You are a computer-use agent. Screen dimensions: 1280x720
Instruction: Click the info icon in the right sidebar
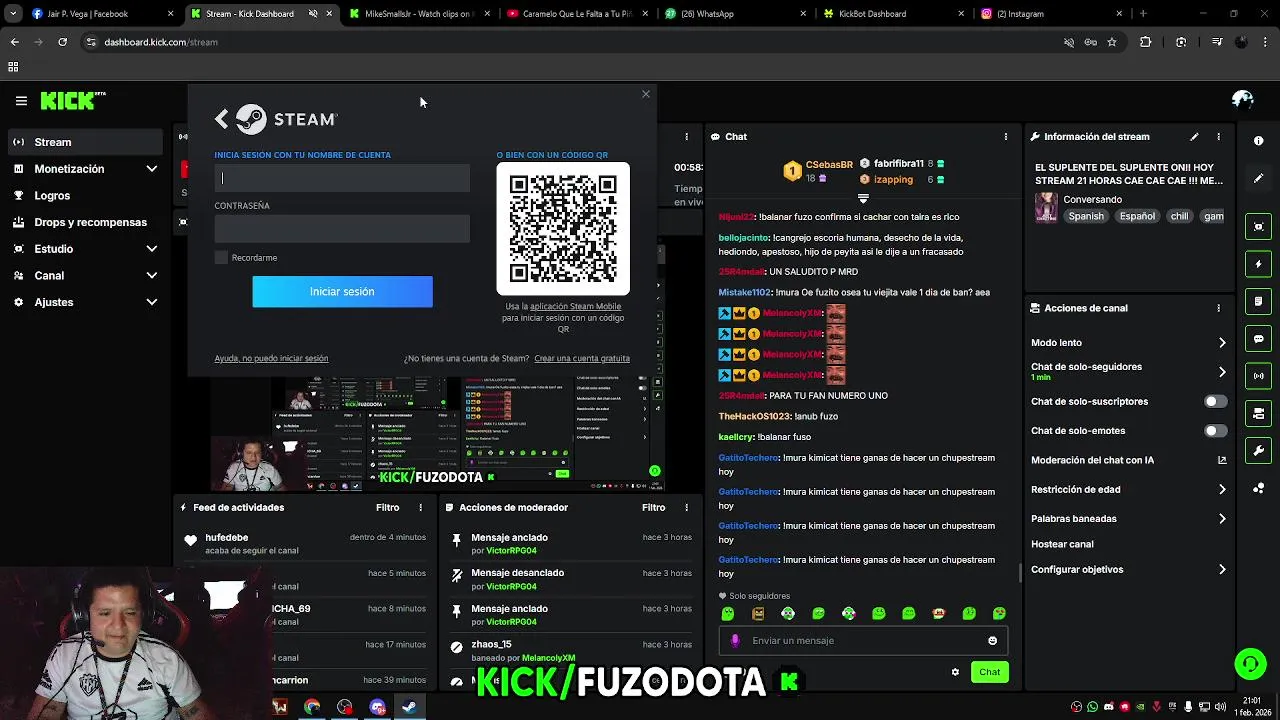(1259, 141)
